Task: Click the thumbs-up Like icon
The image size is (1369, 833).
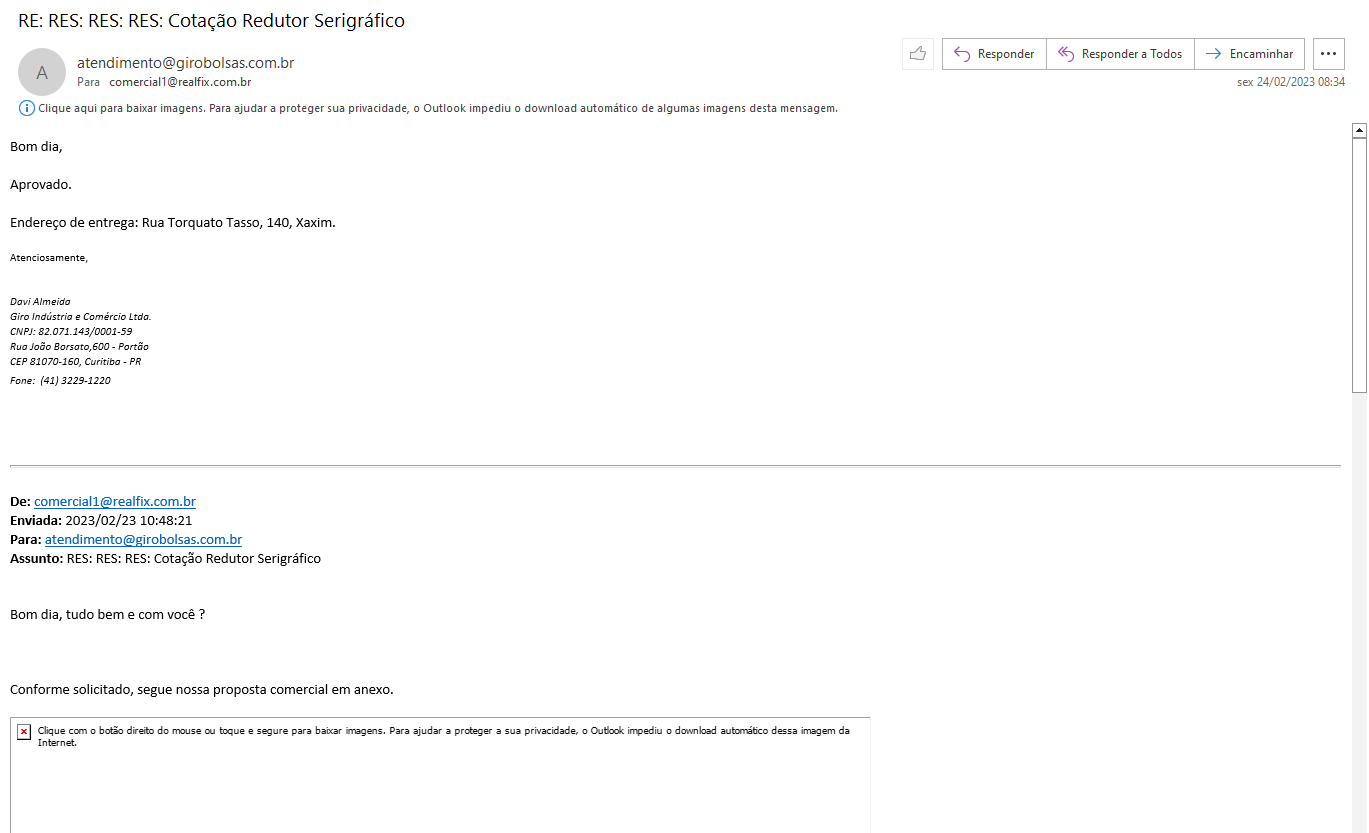Action: pyautogui.click(x=917, y=54)
